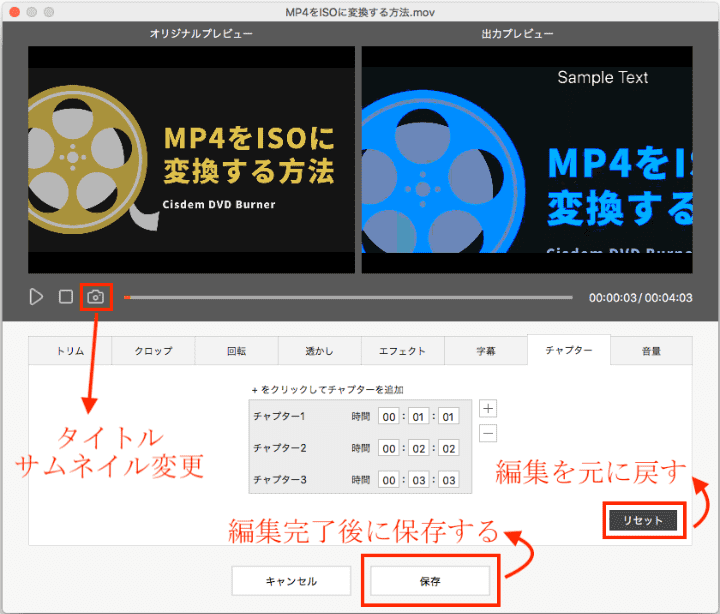Switch to the 音量 tab
Image resolution: width=720 pixels, height=614 pixels.
tap(651, 351)
